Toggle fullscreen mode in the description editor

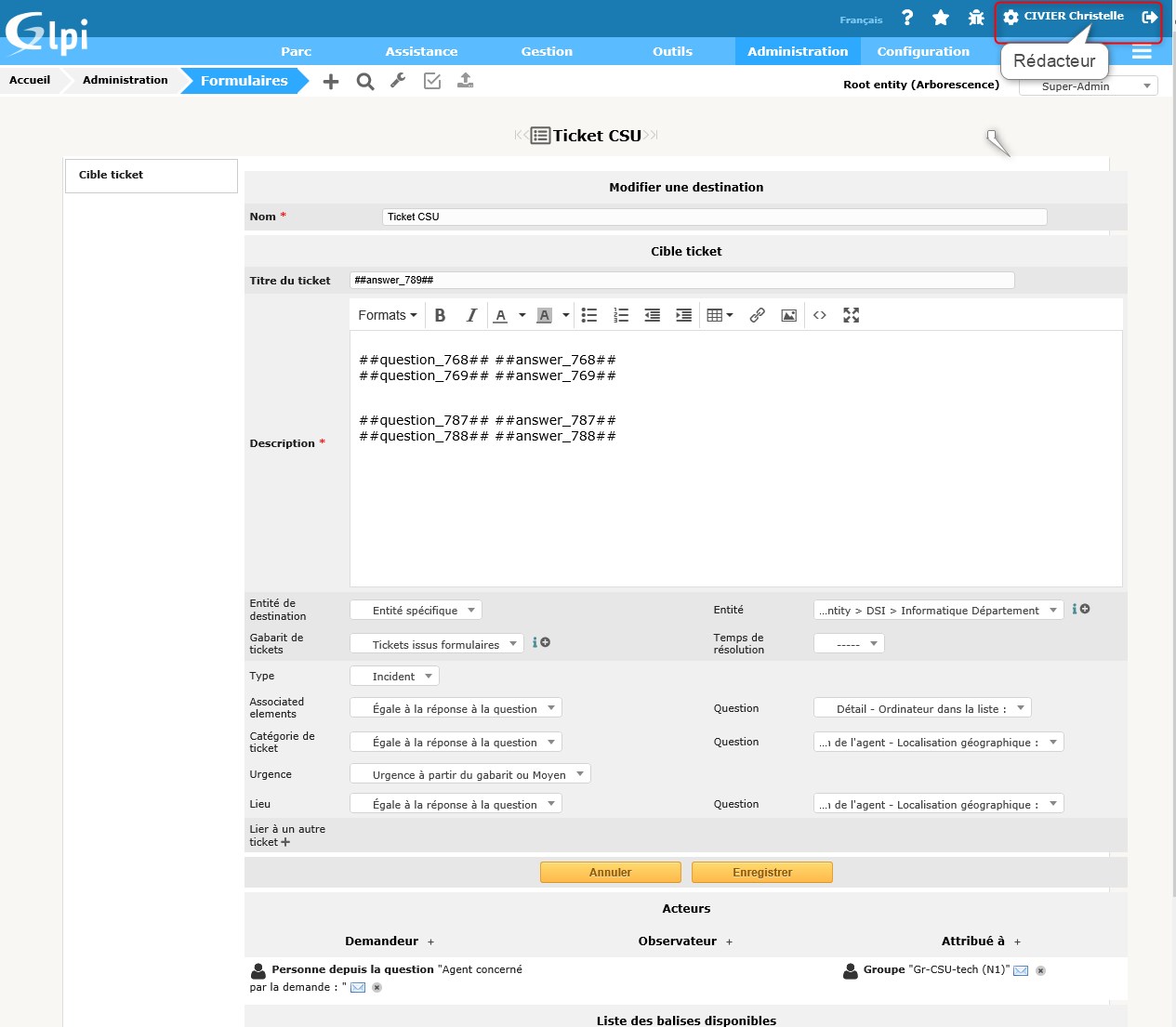(852, 315)
